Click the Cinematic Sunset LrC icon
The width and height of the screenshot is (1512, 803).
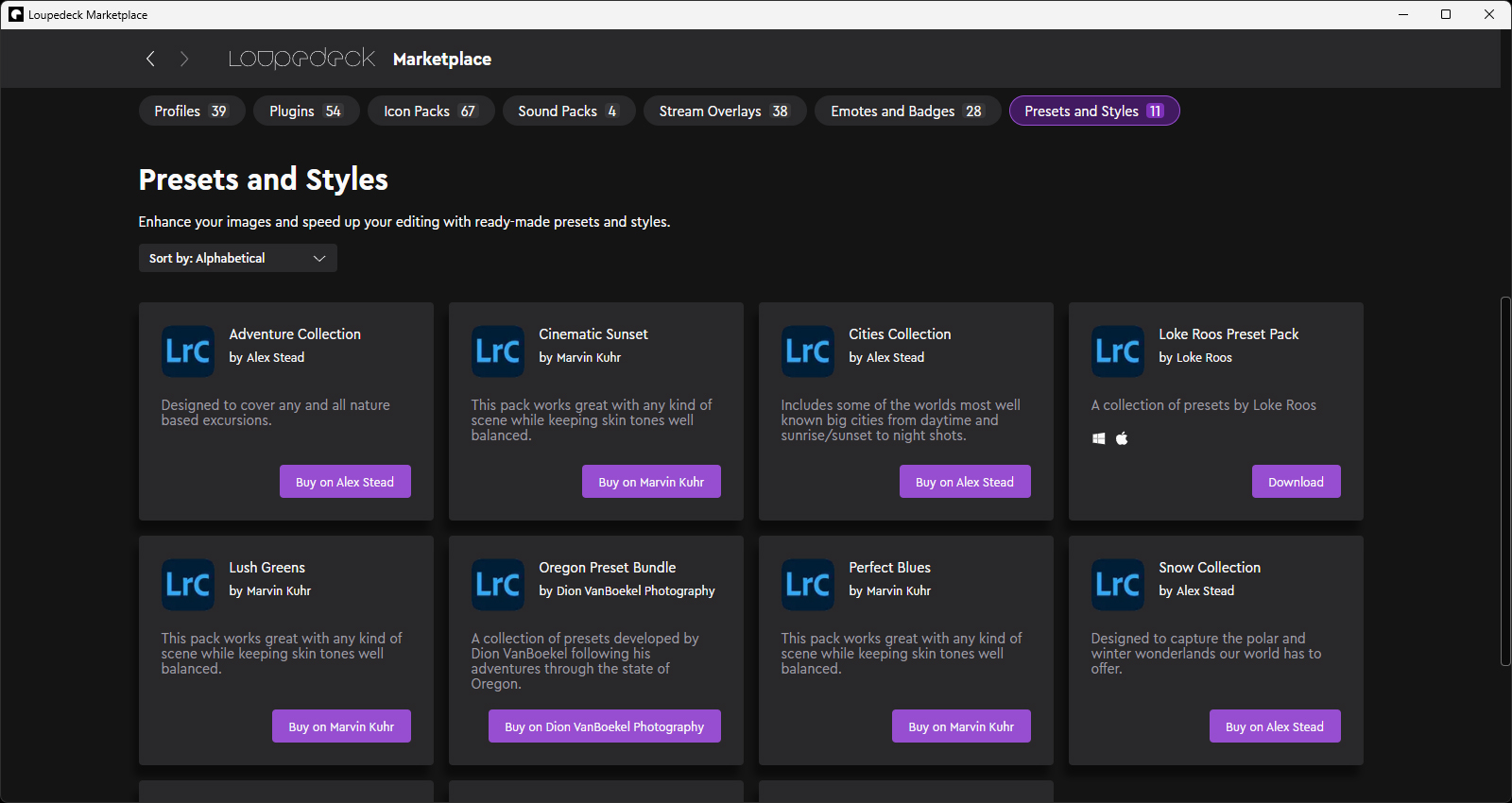pos(498,351)
